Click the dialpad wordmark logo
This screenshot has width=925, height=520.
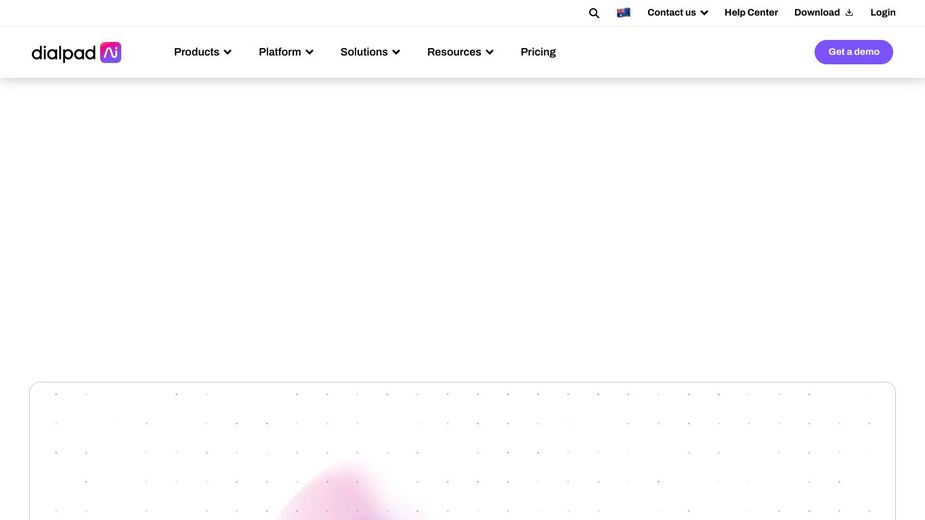pos(64,53)
